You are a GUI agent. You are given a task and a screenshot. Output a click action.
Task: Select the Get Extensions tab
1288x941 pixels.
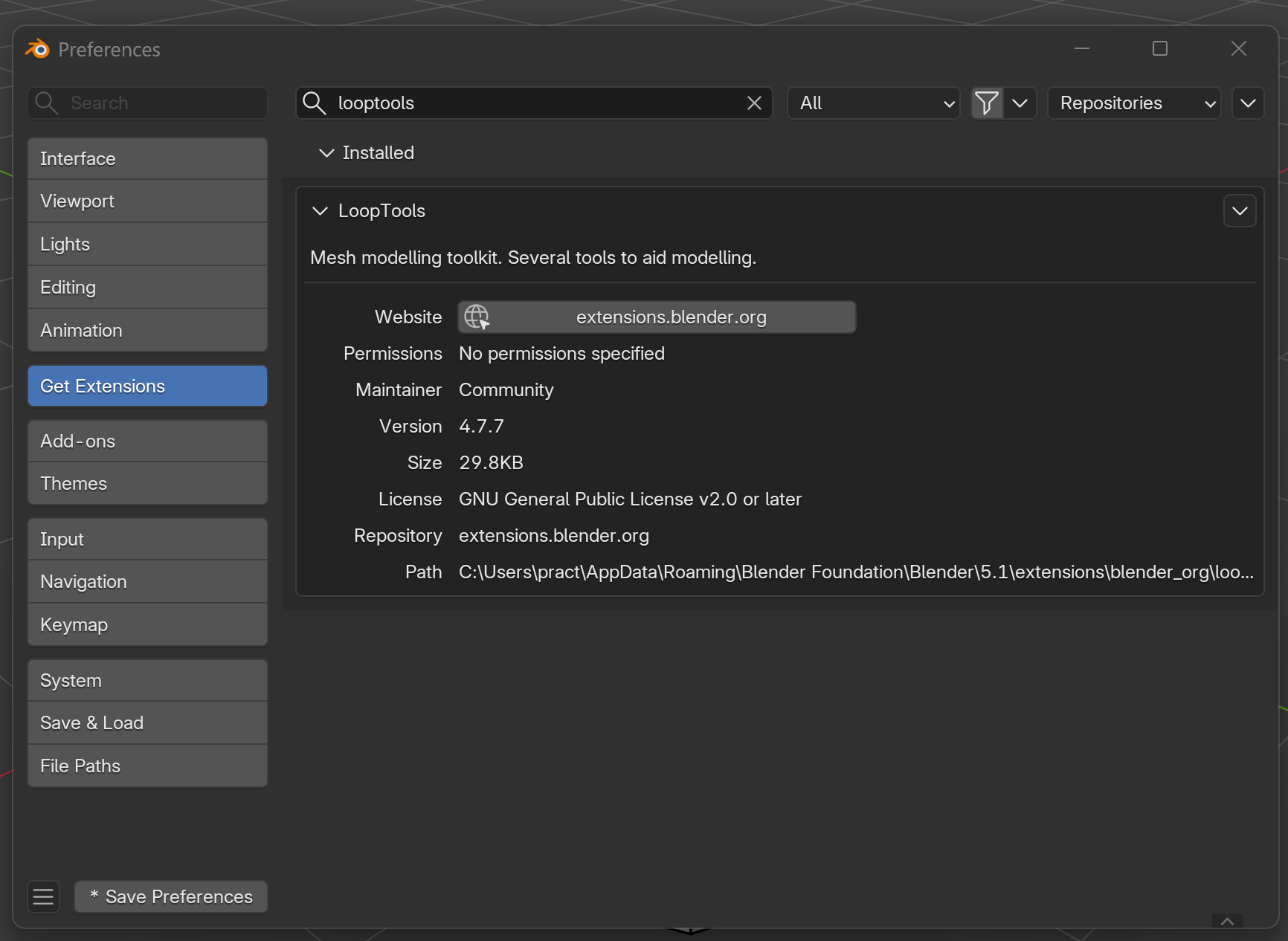pos(148,386)
